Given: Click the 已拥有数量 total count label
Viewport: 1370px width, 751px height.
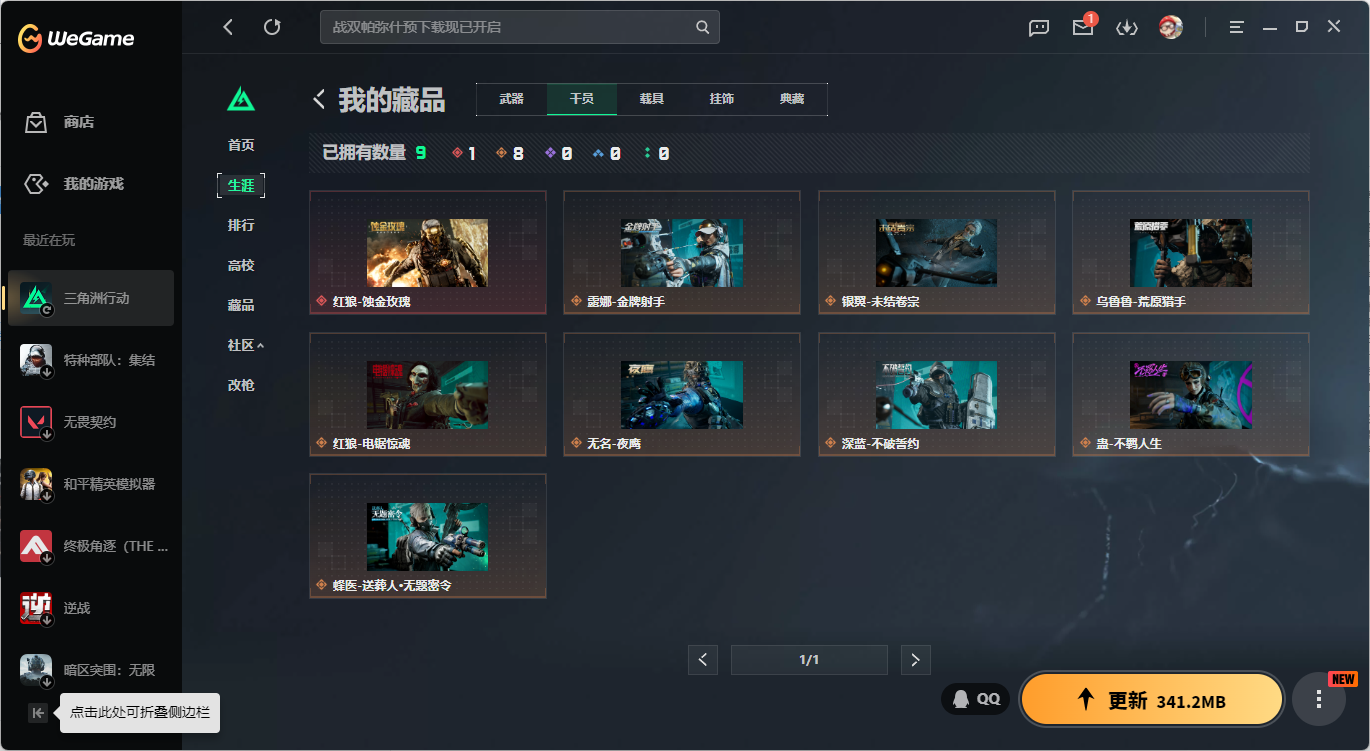Looking at the screenshot, I should tap(374, 153).
